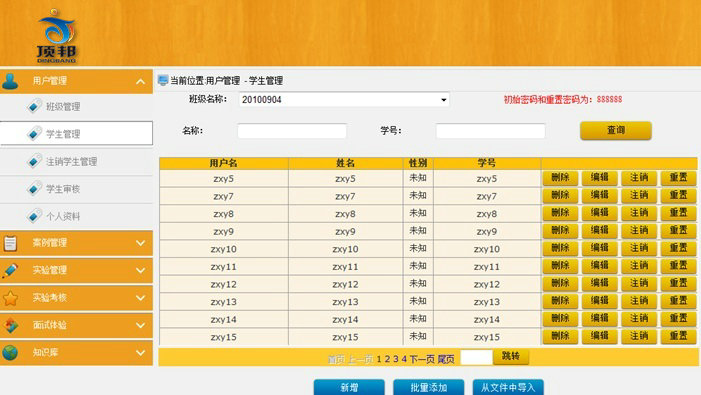Click the 查询 search button
Screen dimensions: 701x395
pyautogui.click(x=616, y=130)
